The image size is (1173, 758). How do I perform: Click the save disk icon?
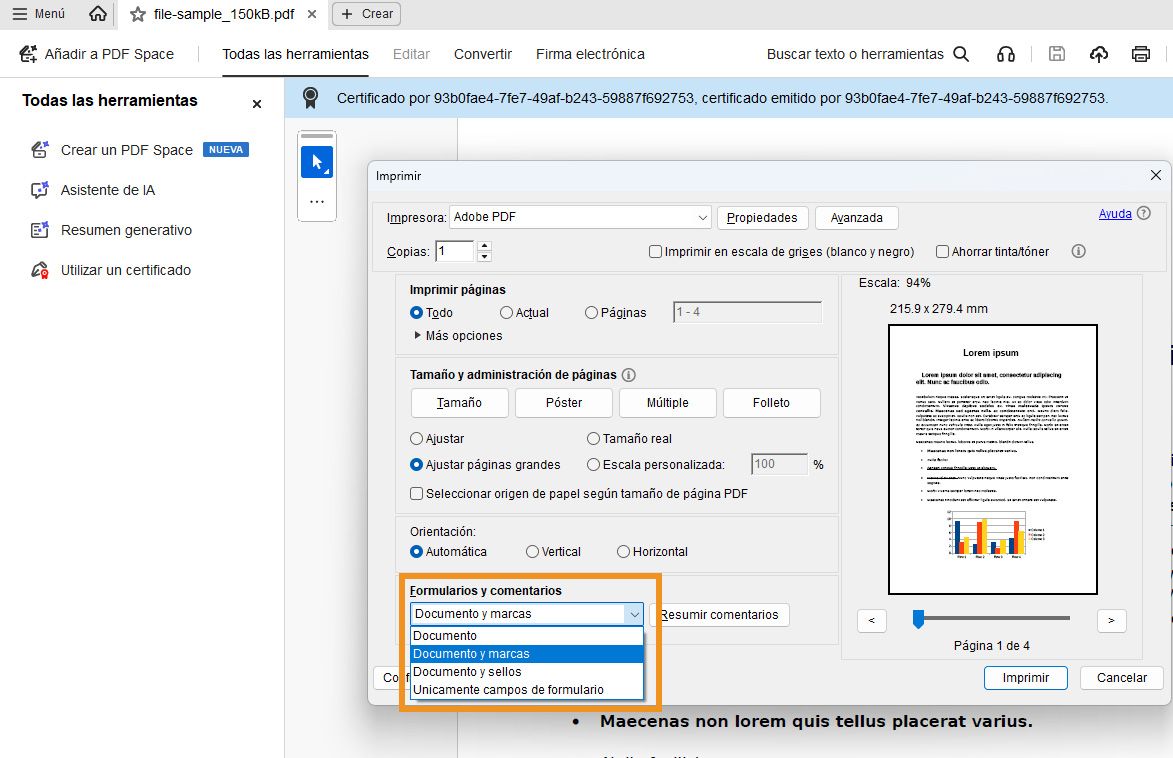click(1056, 54)
